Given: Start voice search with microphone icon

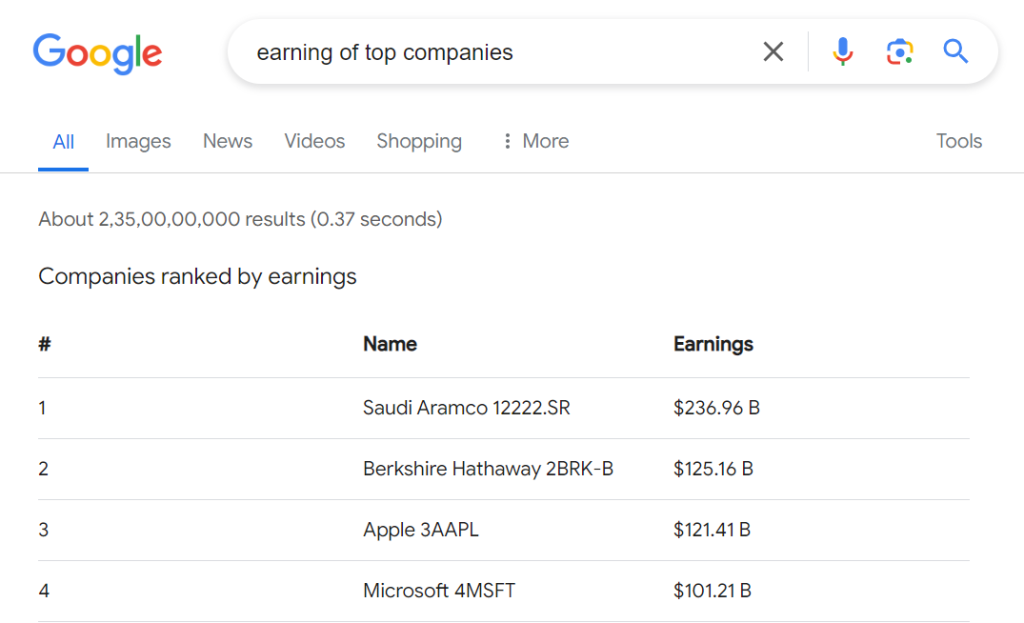Looking at the screenshot, I should tap(843, 52).
